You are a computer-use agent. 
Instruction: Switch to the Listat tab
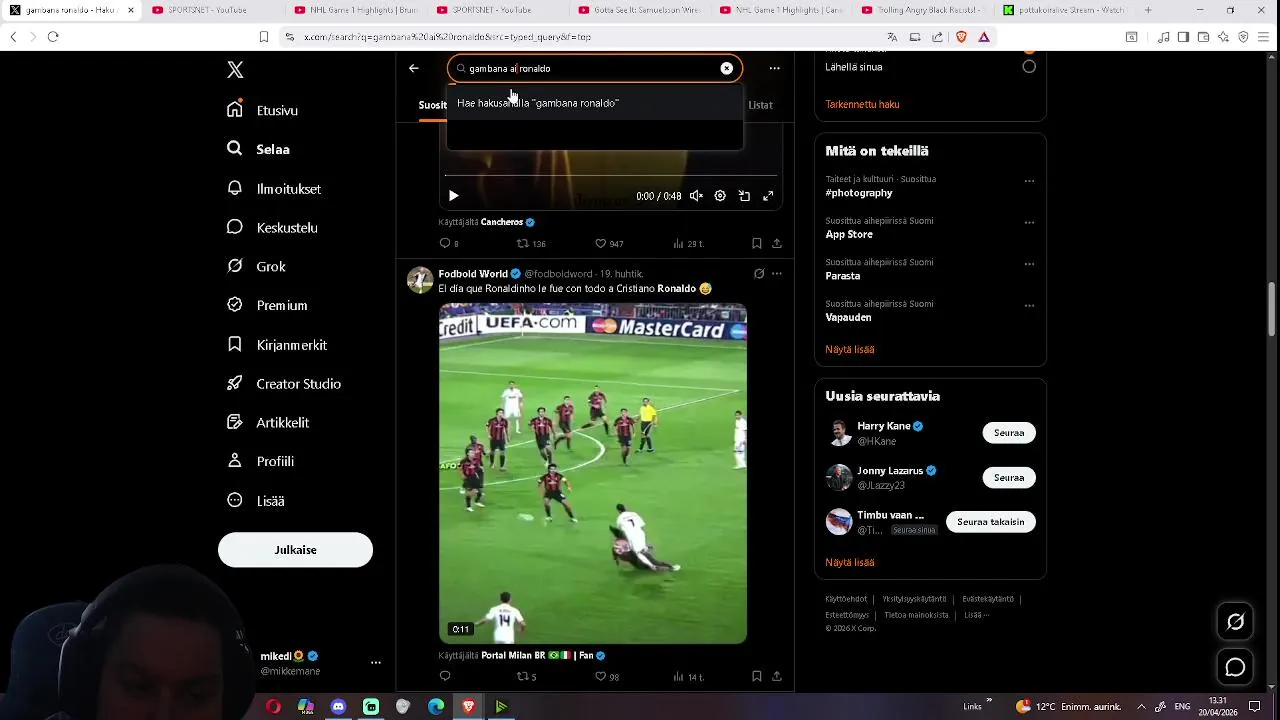tap(760, 105)
